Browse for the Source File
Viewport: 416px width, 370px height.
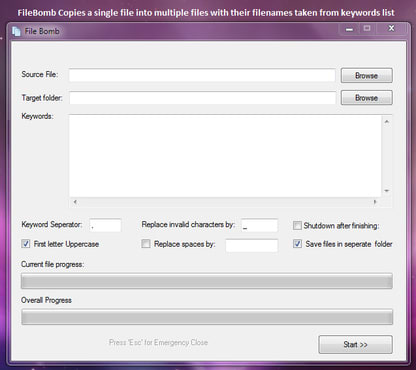point(366,76)
